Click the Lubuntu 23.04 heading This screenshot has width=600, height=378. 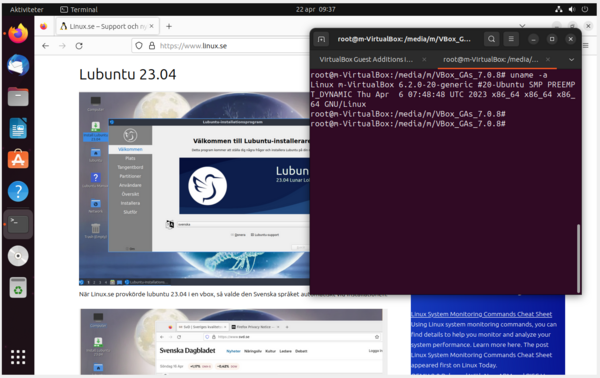127,74
